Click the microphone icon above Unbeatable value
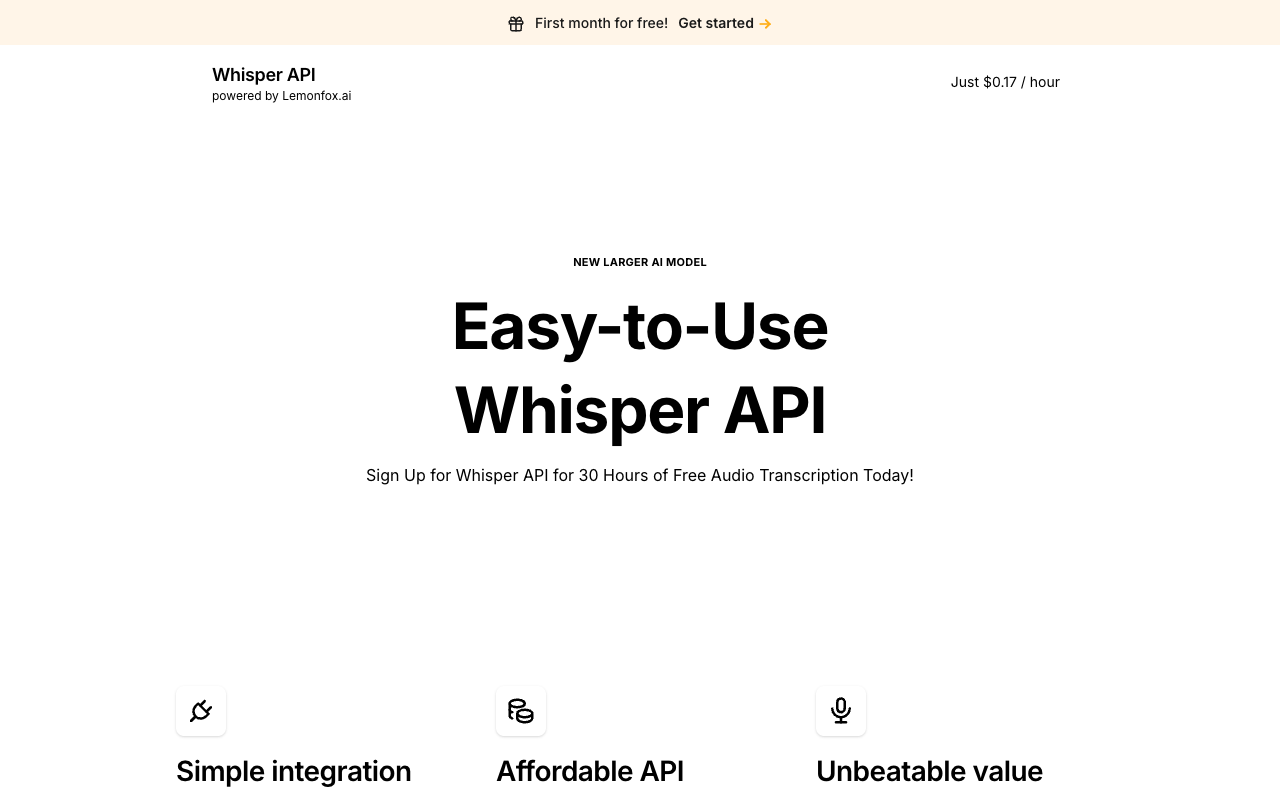 click(841, 711)
